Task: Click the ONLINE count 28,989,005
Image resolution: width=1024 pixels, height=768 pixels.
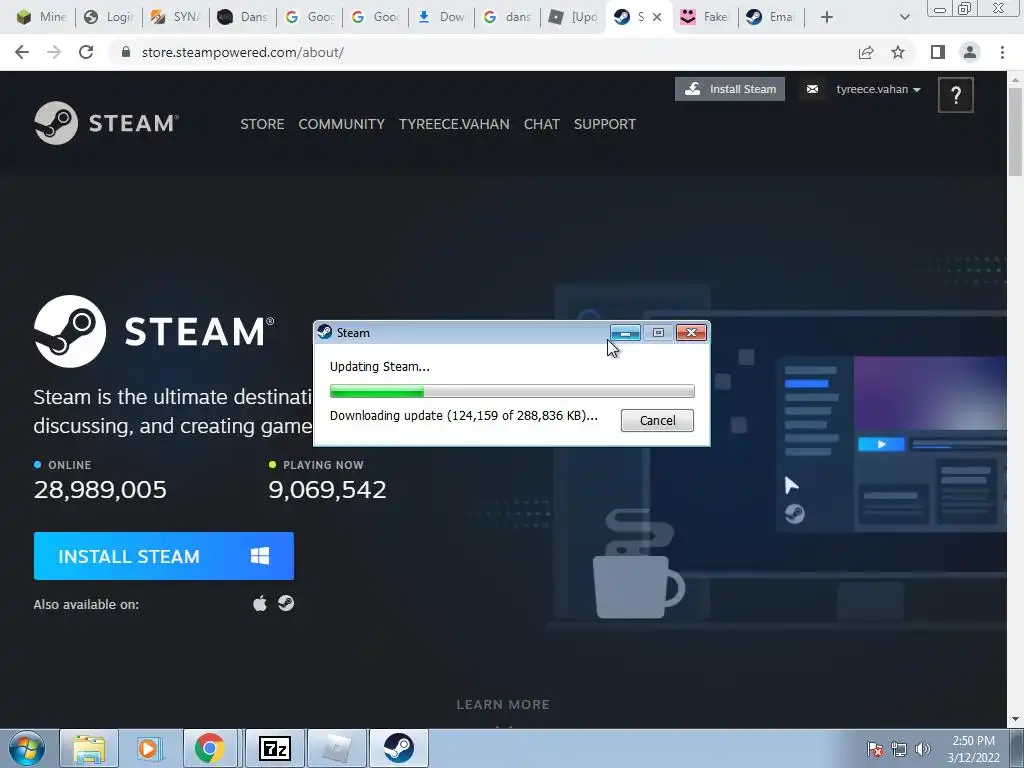Action: pyautogui.click(x=100, y=490)
